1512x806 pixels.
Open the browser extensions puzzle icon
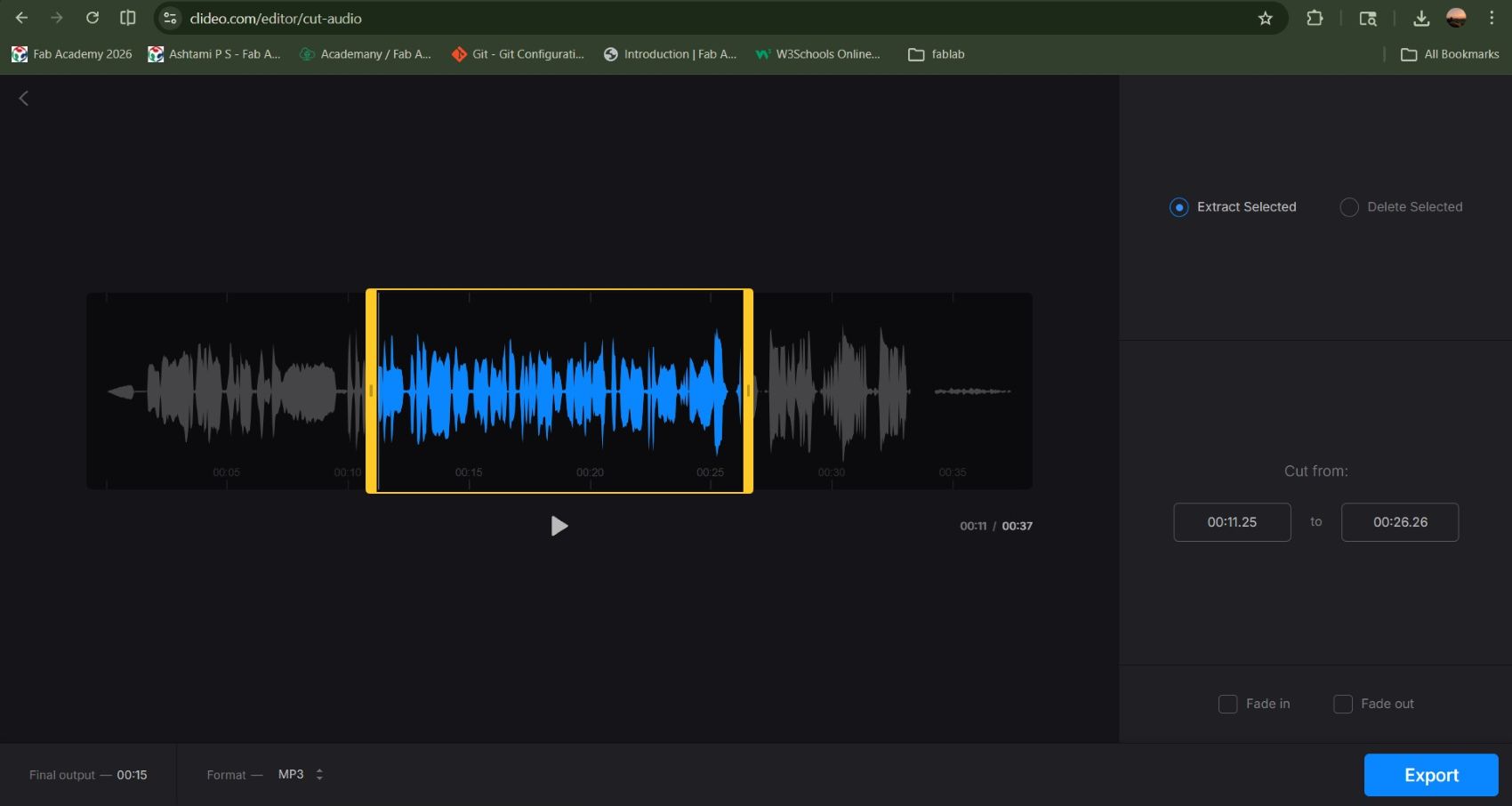[1315, 18]
